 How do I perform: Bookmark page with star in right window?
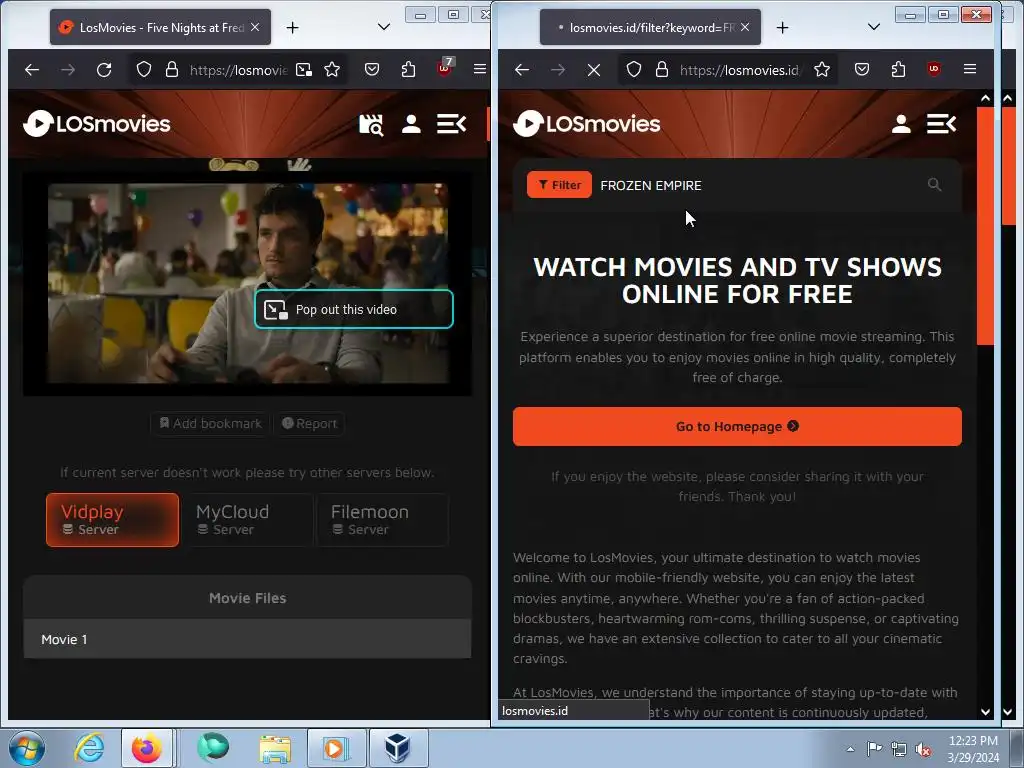822,69
